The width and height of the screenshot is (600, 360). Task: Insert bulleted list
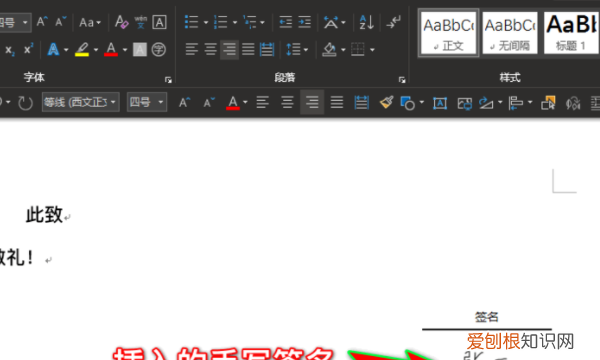point(191,22)
